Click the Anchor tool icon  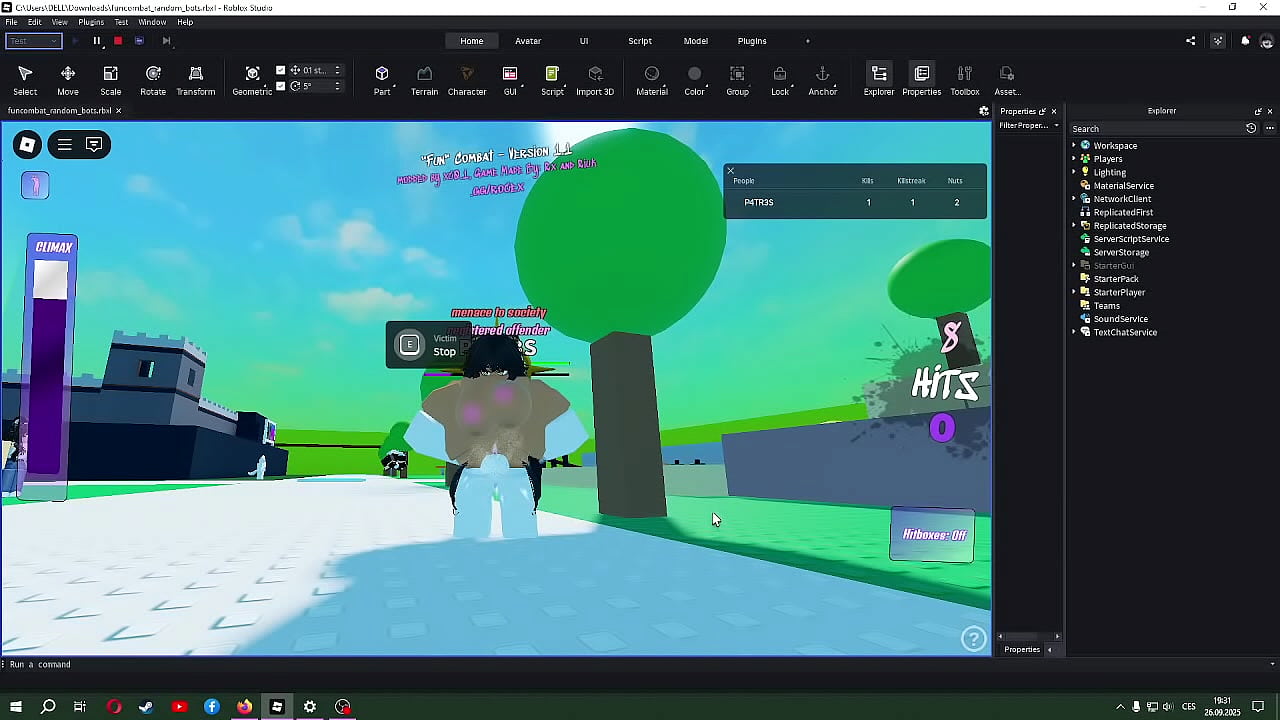[822, 79]
